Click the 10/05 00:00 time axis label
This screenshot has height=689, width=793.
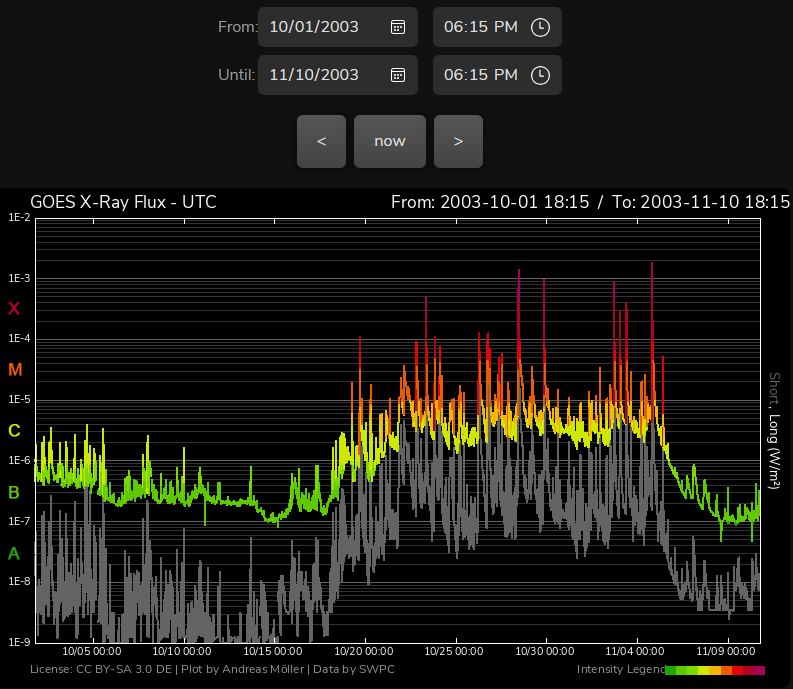click(92, 651)
